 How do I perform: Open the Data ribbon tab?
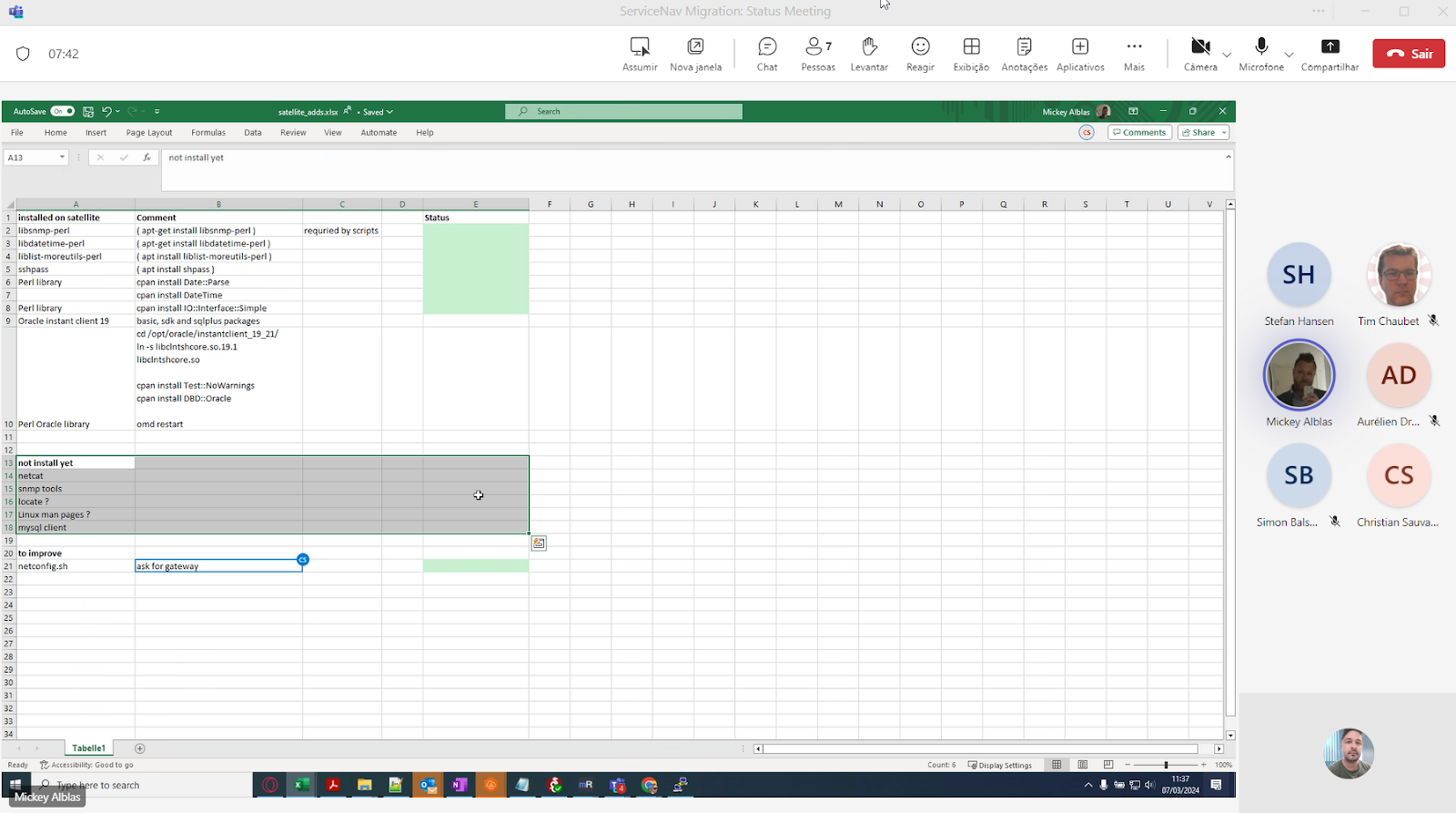[253, 132]
